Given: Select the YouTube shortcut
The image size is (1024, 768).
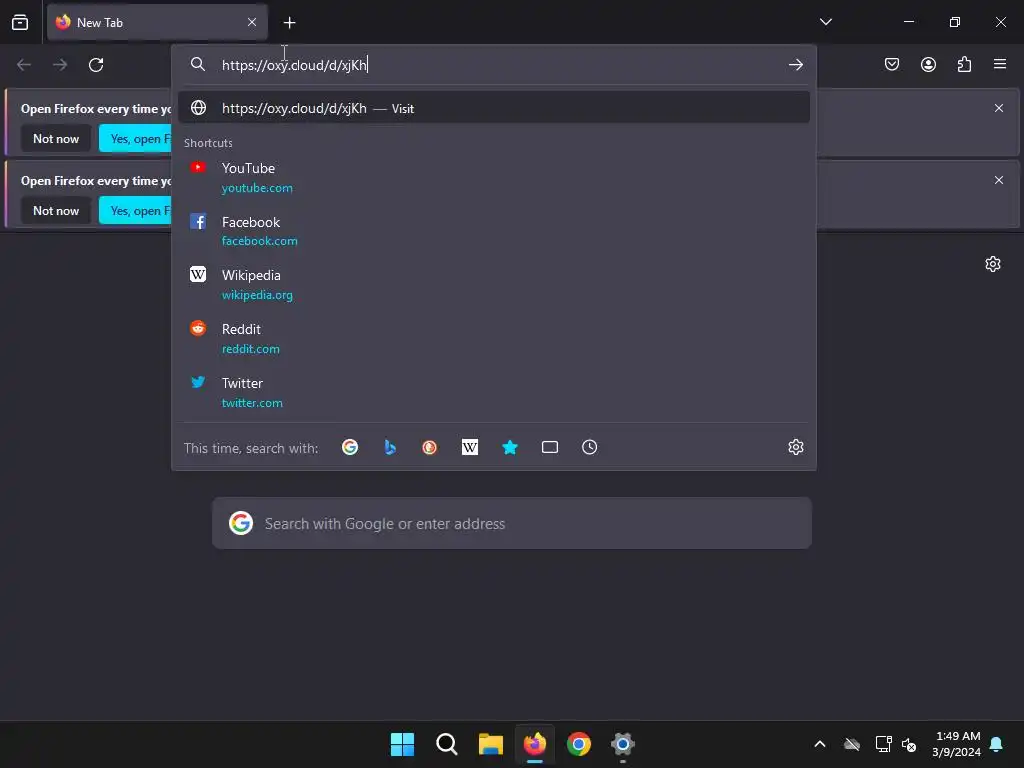Looking at the screenshot, I should tap(494, 178).
